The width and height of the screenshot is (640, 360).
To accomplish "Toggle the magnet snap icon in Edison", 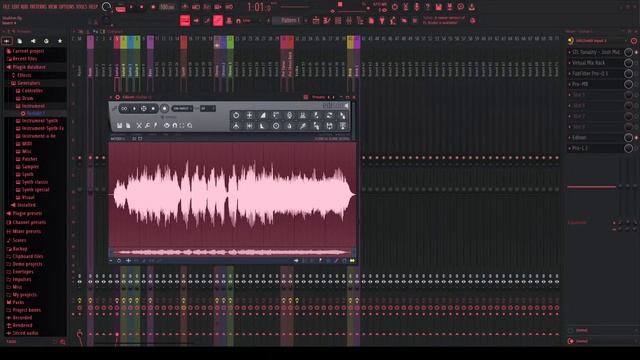I will 175,126.
